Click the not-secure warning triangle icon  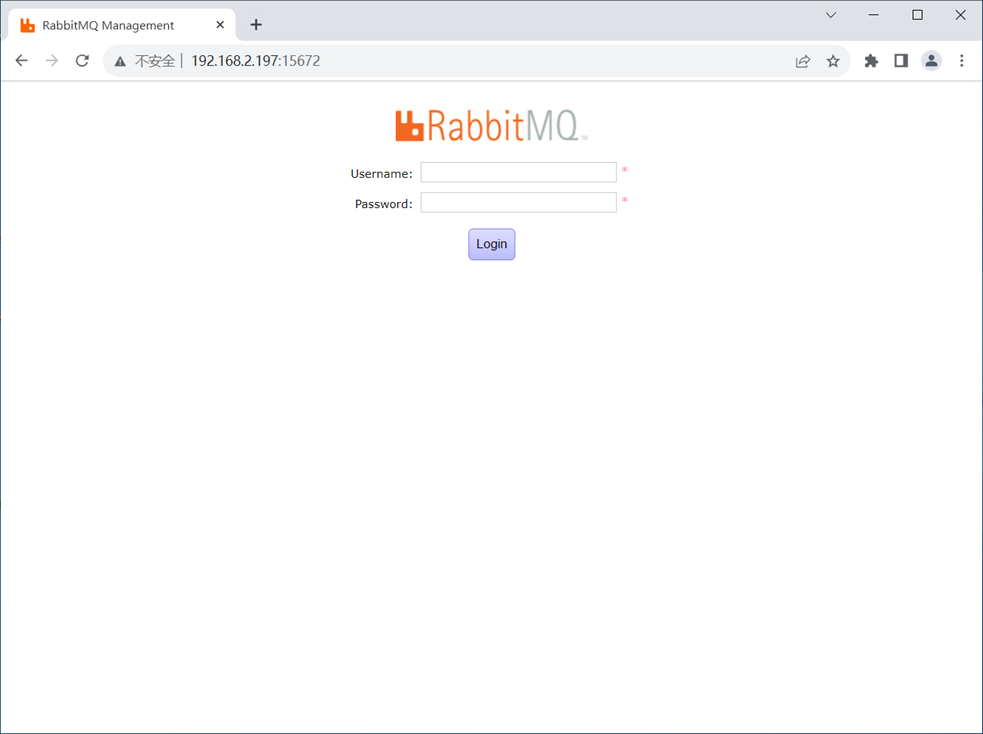120,61
